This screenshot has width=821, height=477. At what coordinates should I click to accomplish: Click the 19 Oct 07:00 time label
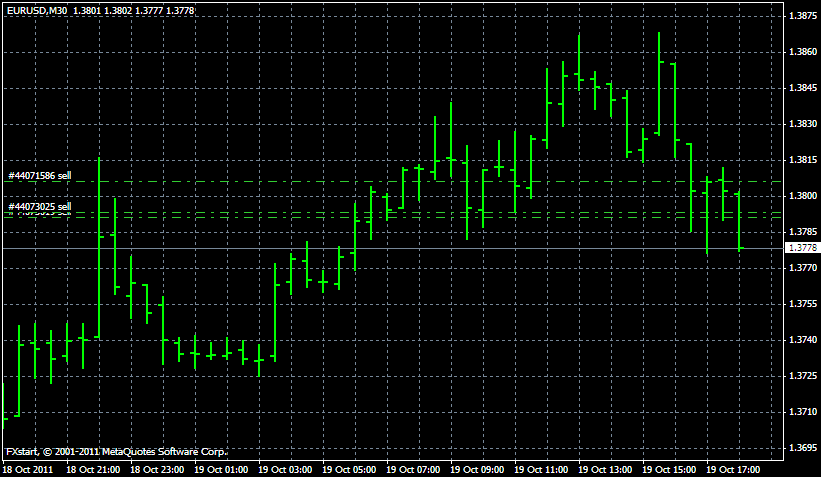413,470
